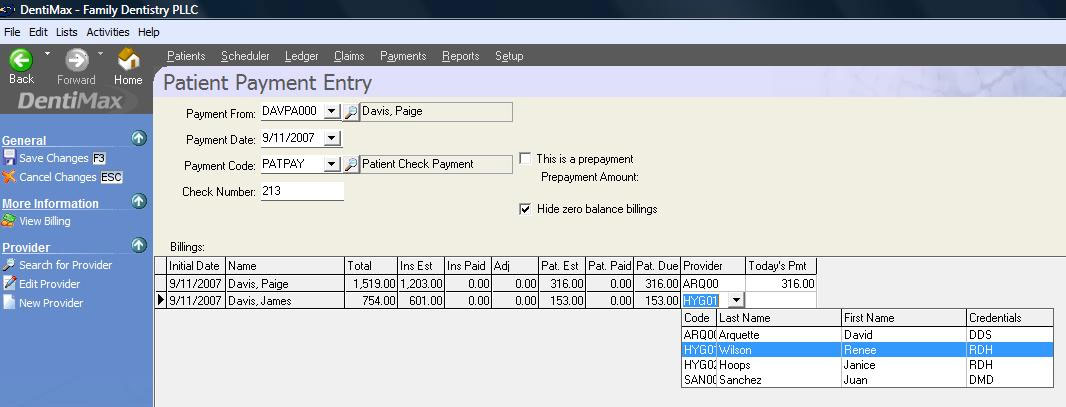Click the Search for Provider link
1066x407 pixels.
coord(65,266)
